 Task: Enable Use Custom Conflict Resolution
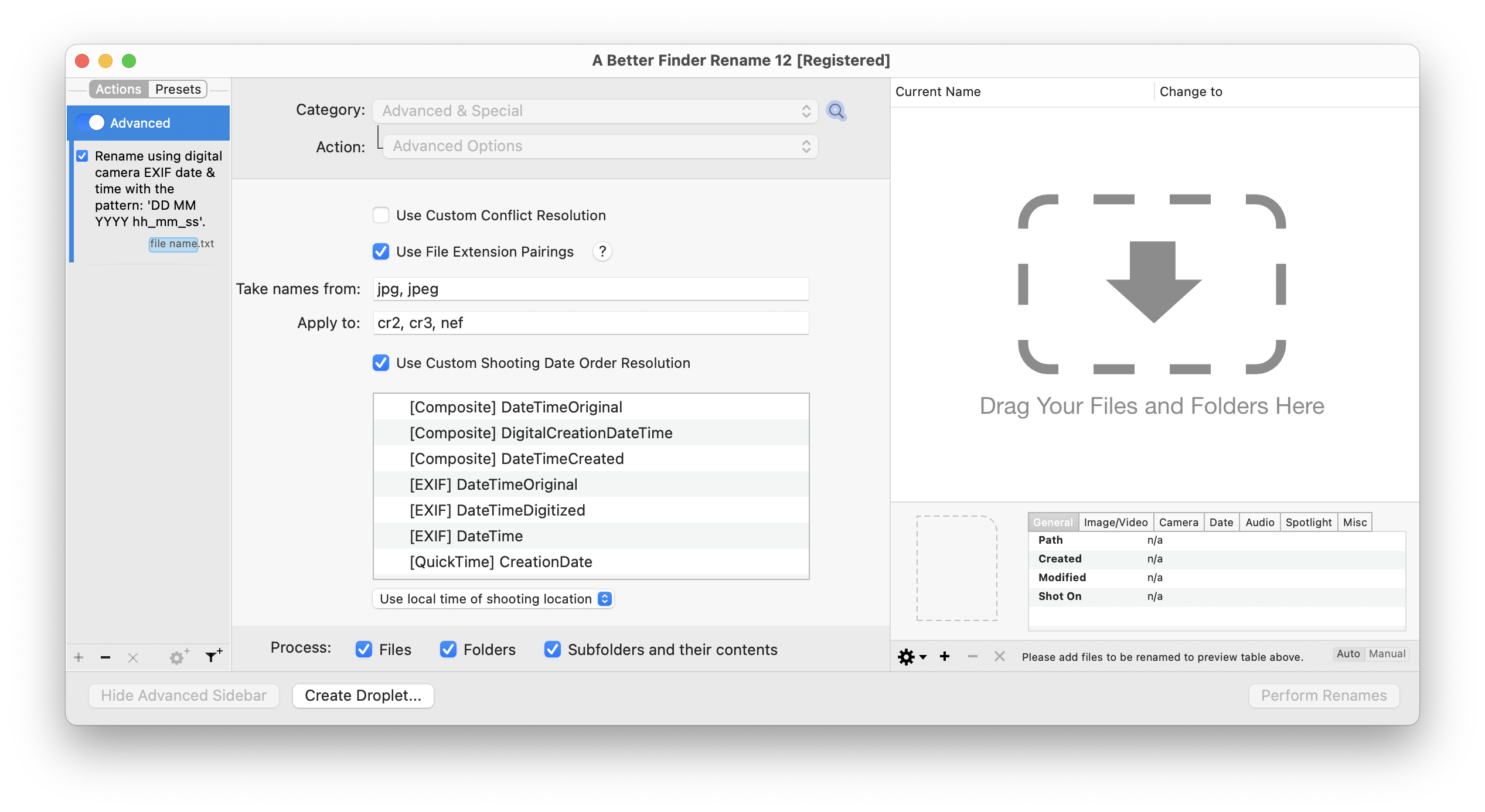(381, 215)
